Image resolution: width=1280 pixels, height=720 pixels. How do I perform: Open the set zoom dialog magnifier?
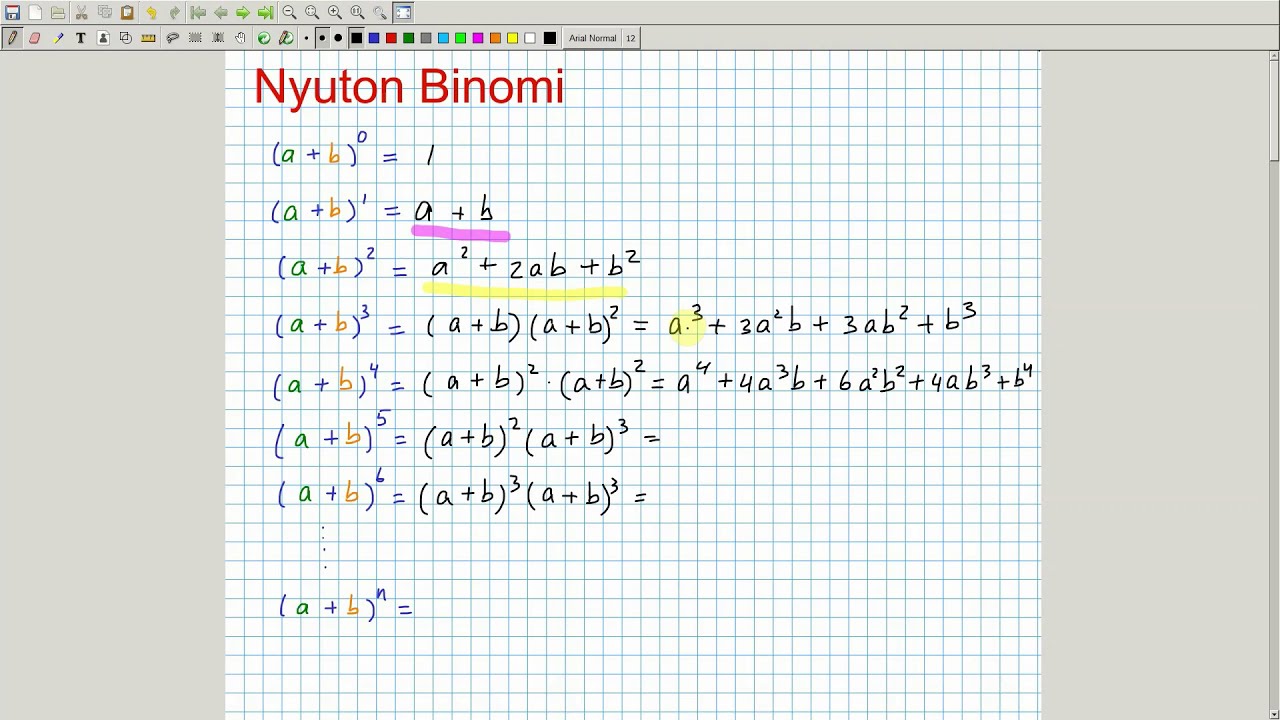tap(380, 13)
